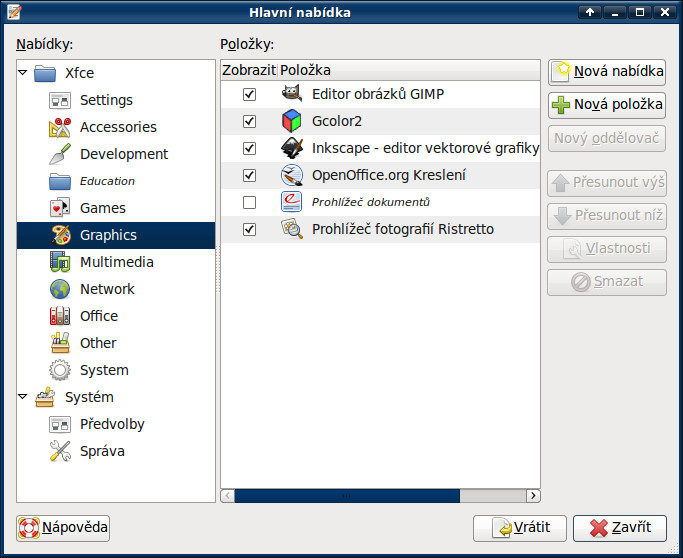Click the OpenOffice.org Kreslení icon
This screenshot has height=558, width=683.
coord(292,175)
